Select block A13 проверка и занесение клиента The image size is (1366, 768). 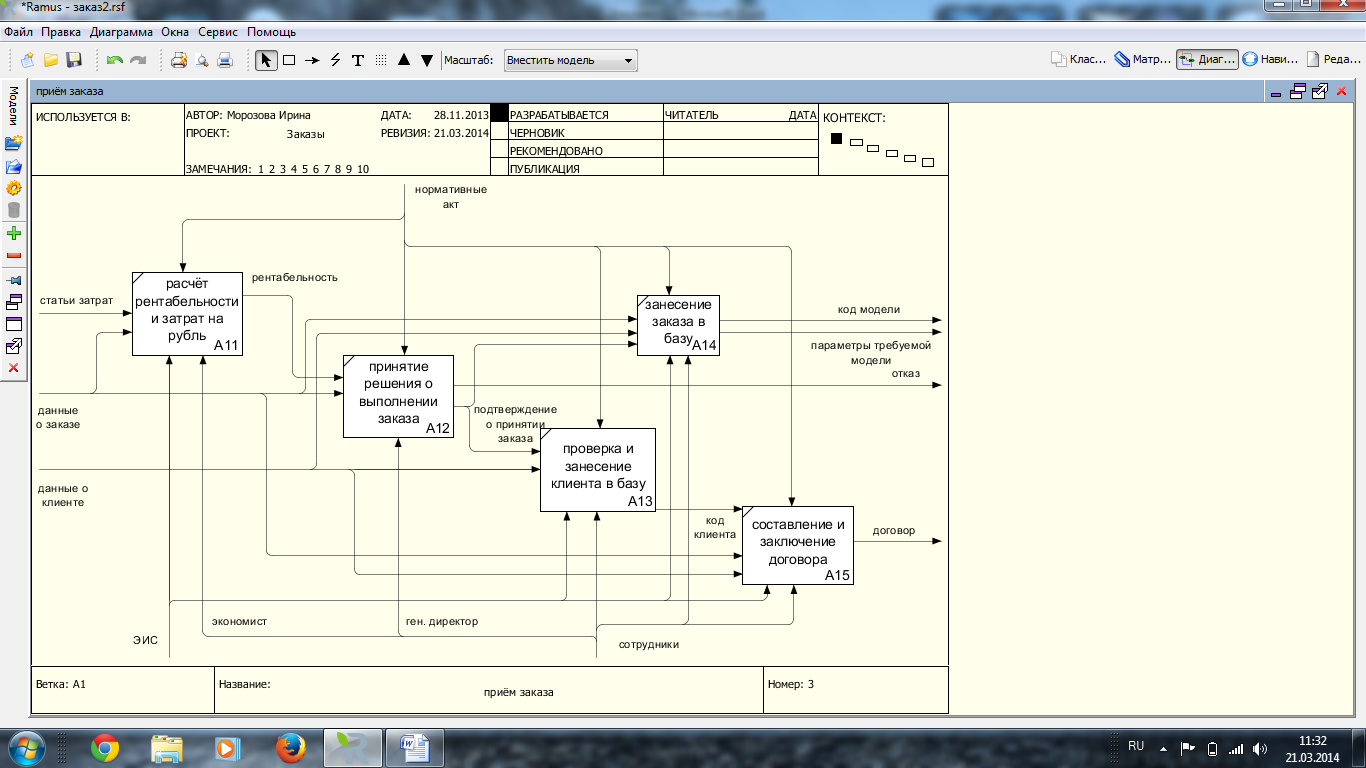[598, 470]
